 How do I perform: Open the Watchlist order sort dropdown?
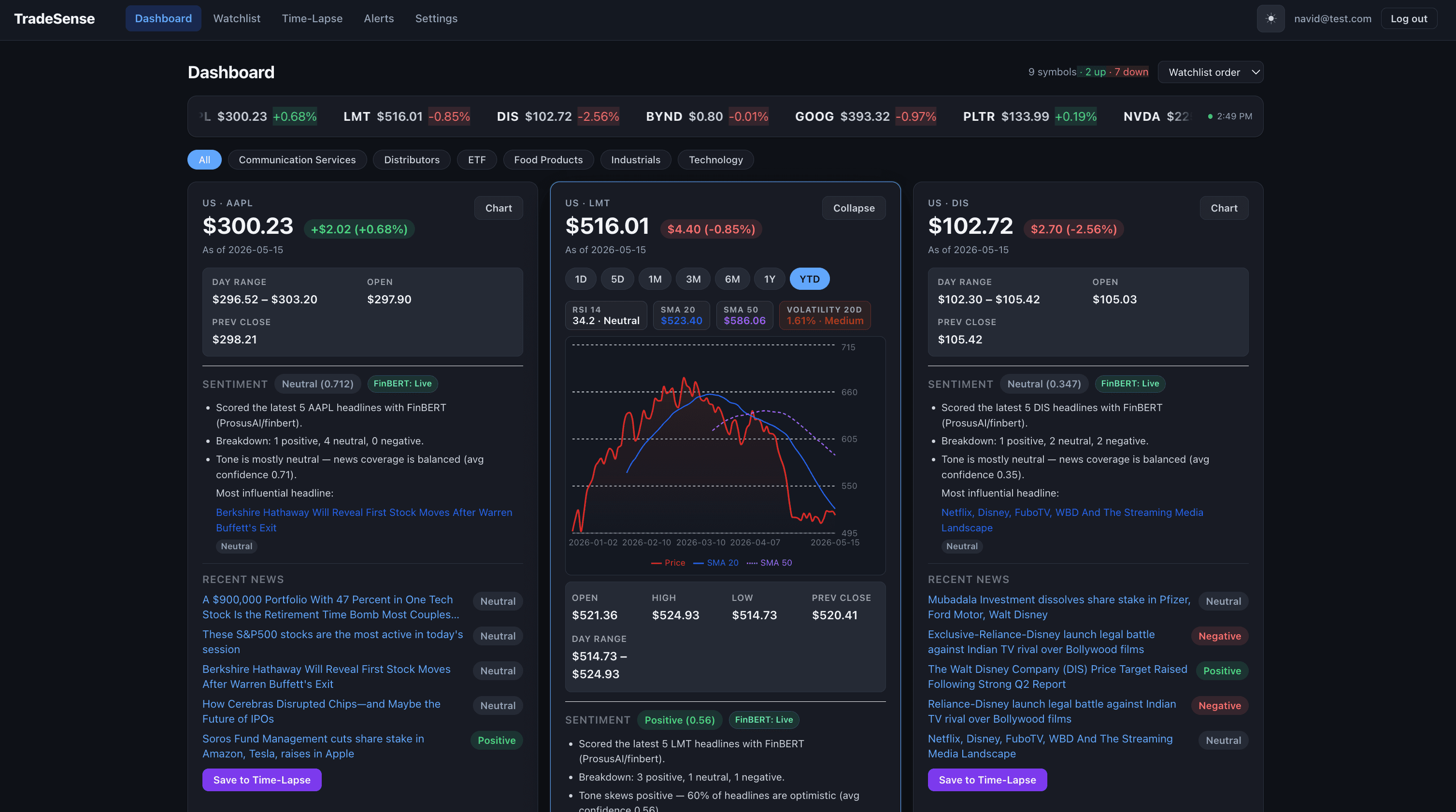coord(1210,72)
